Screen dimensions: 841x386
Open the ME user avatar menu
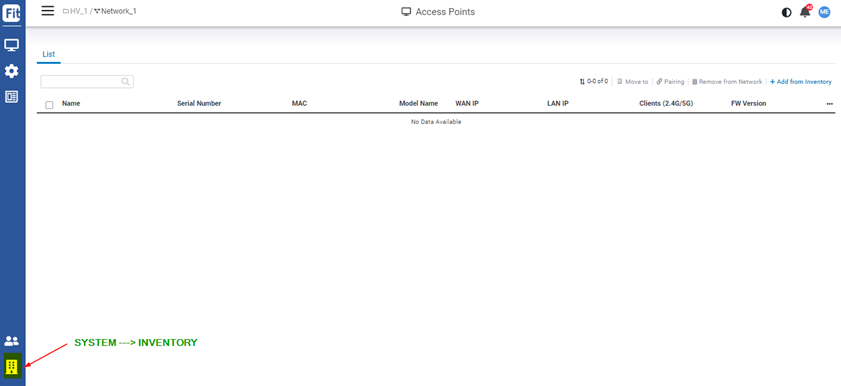[x=824, y=12]
